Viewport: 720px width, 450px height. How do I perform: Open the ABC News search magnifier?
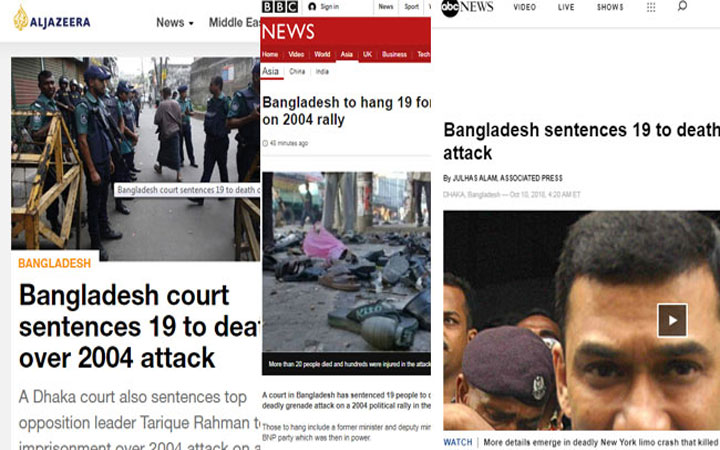682,6
